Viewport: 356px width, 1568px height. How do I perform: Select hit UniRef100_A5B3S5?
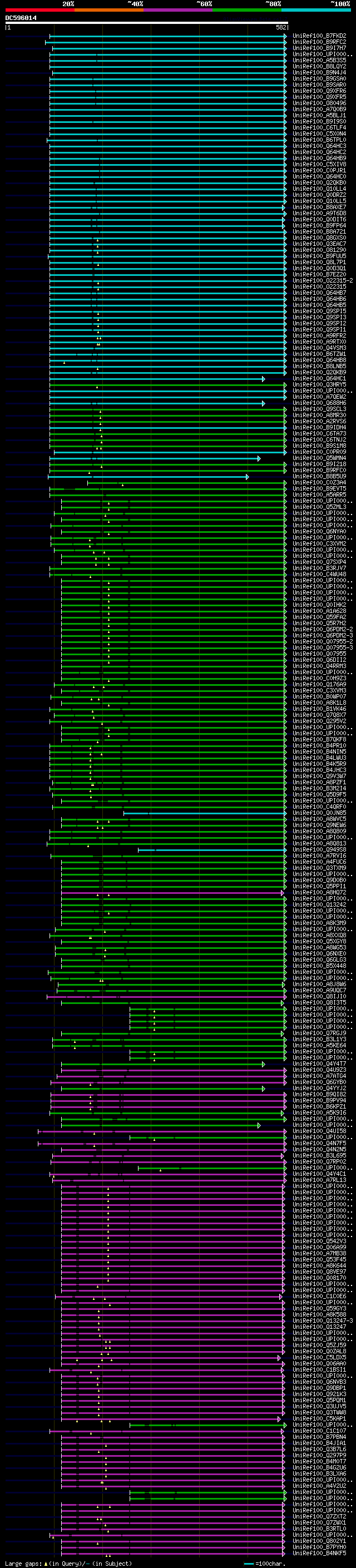point(319,60)
